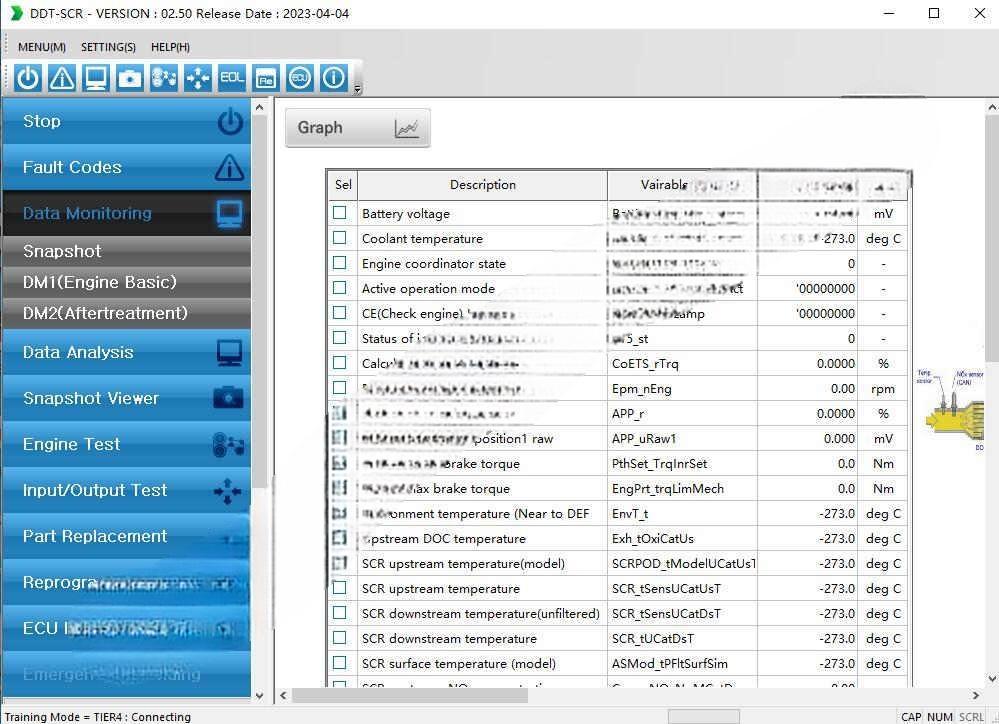Click the sidebar scroll down arrow
The width and height of the screenshot is (999, 724).
coord(260,696)
